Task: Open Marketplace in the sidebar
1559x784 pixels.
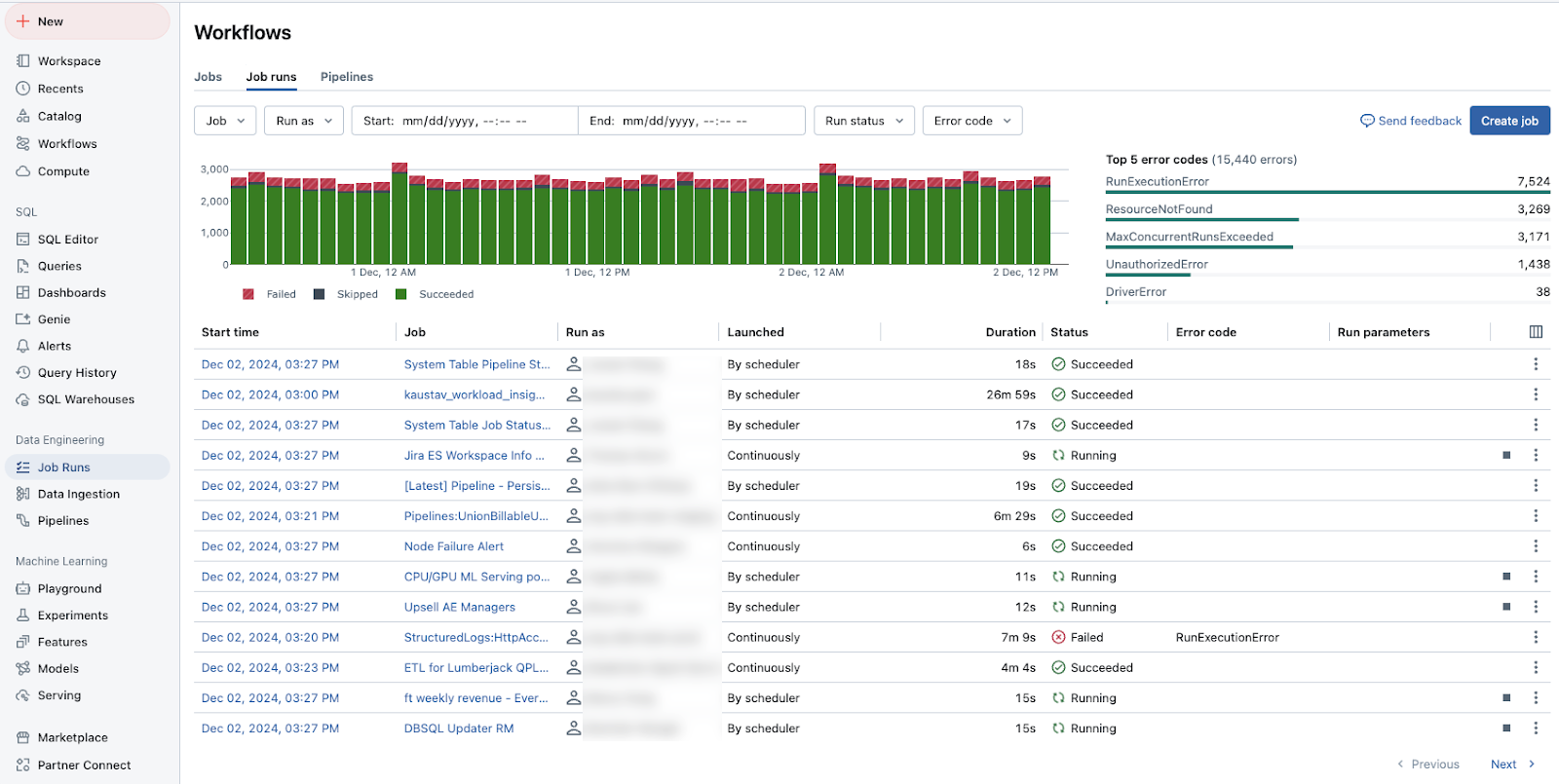Action: 72,738
